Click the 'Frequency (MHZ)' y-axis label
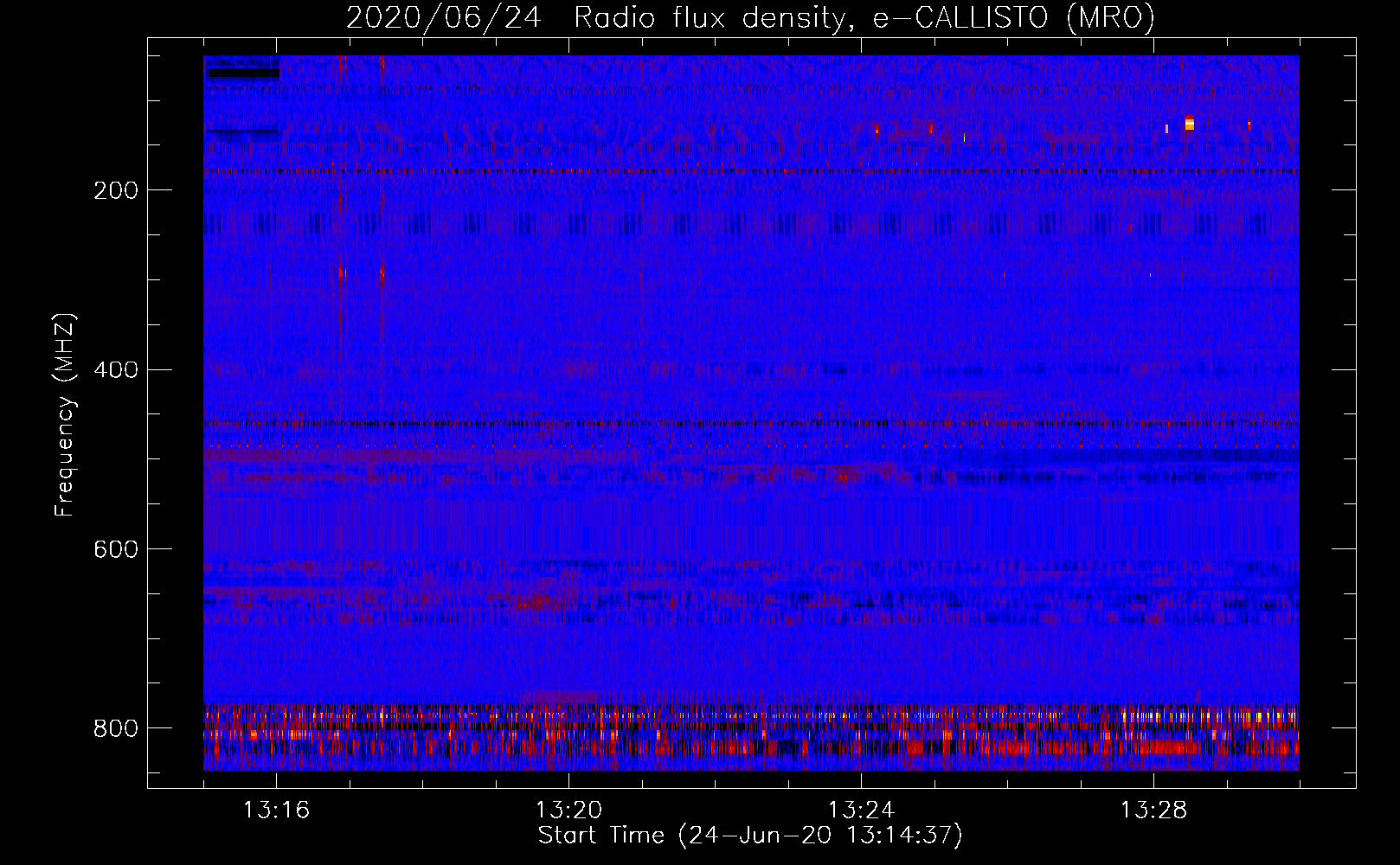Screen dimensions: 1400x865 pos(65,414)
